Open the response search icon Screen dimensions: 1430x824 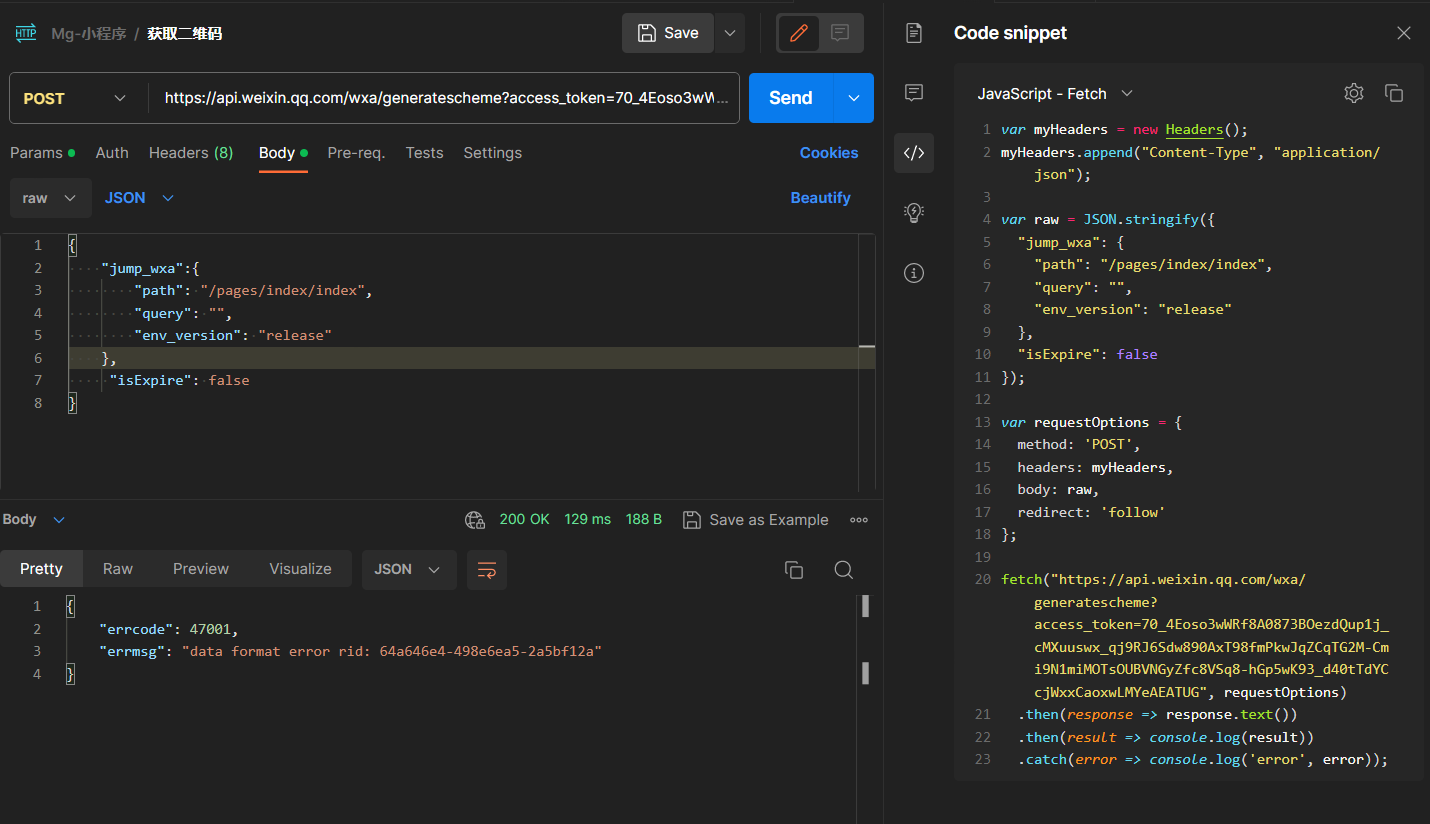(x=844, y=570)
